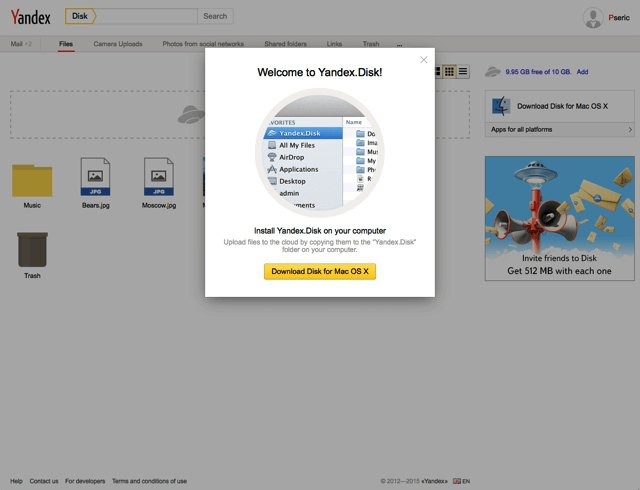Open the For developers footer link
640x490 pixels.
pos(85,481)
